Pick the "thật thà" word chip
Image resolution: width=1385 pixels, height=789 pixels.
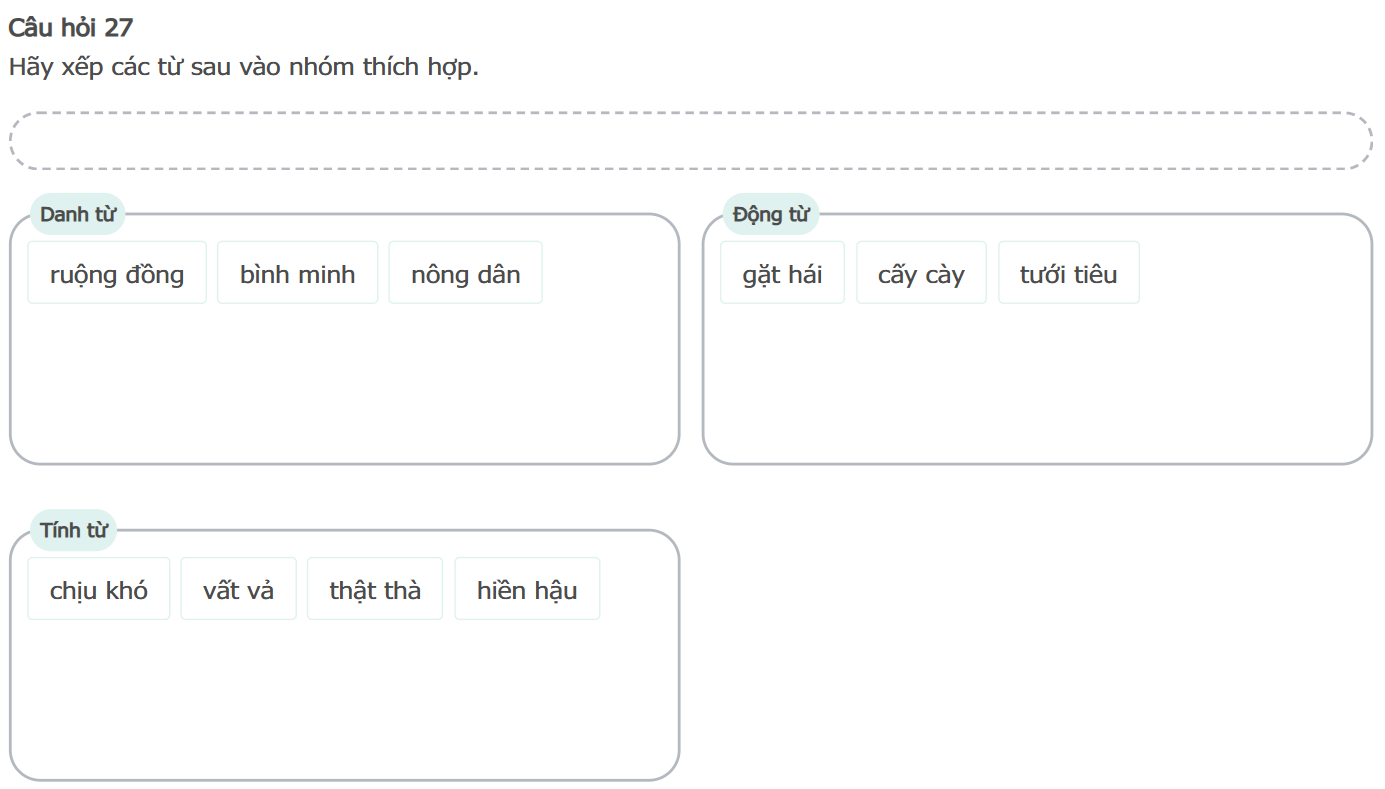click(x=375, y=589)
